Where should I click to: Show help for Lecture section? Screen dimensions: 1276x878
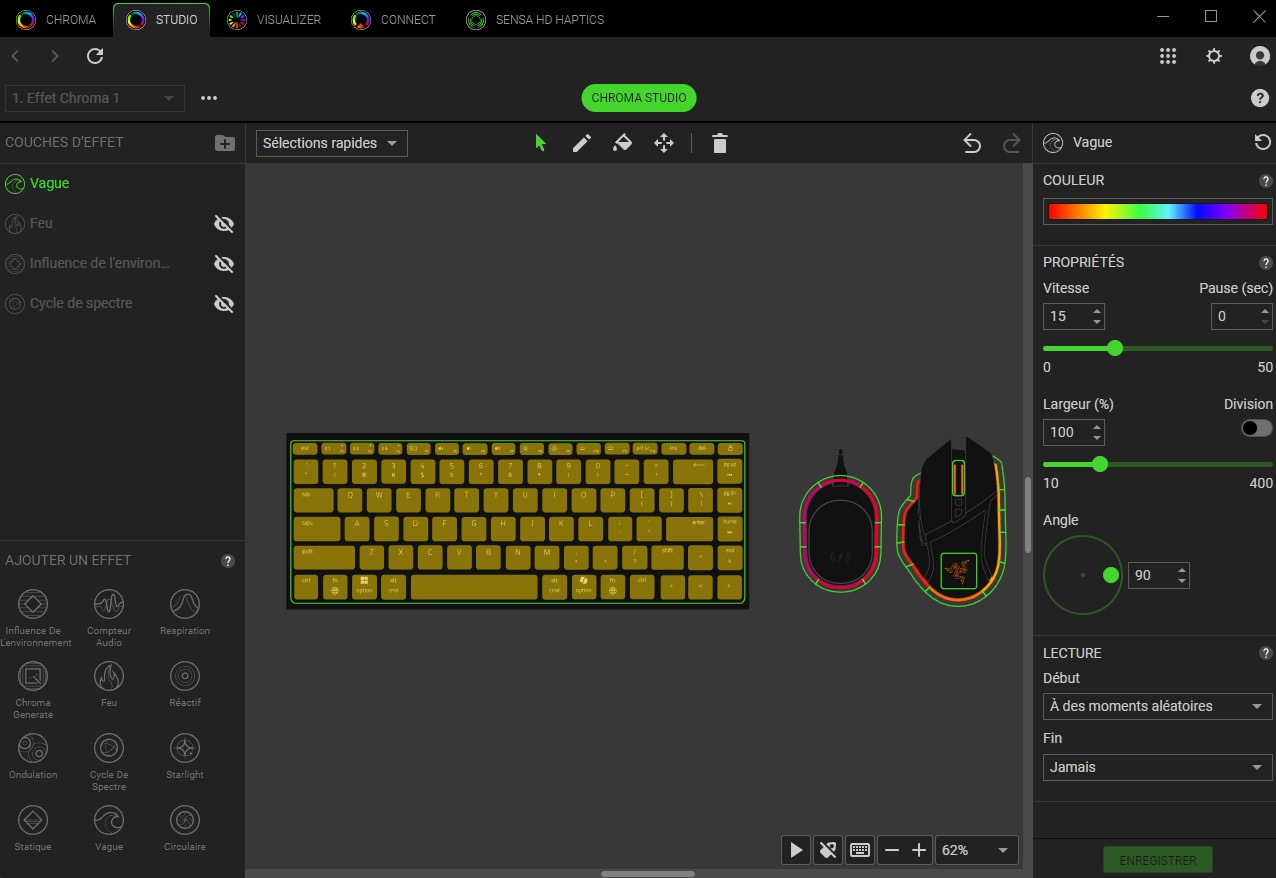(1266, 653)
